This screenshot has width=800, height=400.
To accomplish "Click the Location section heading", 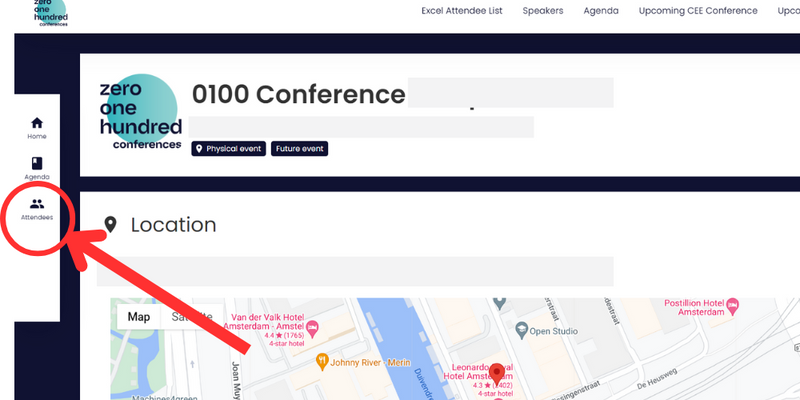I will pyautogui.click(x=173, y=225).
